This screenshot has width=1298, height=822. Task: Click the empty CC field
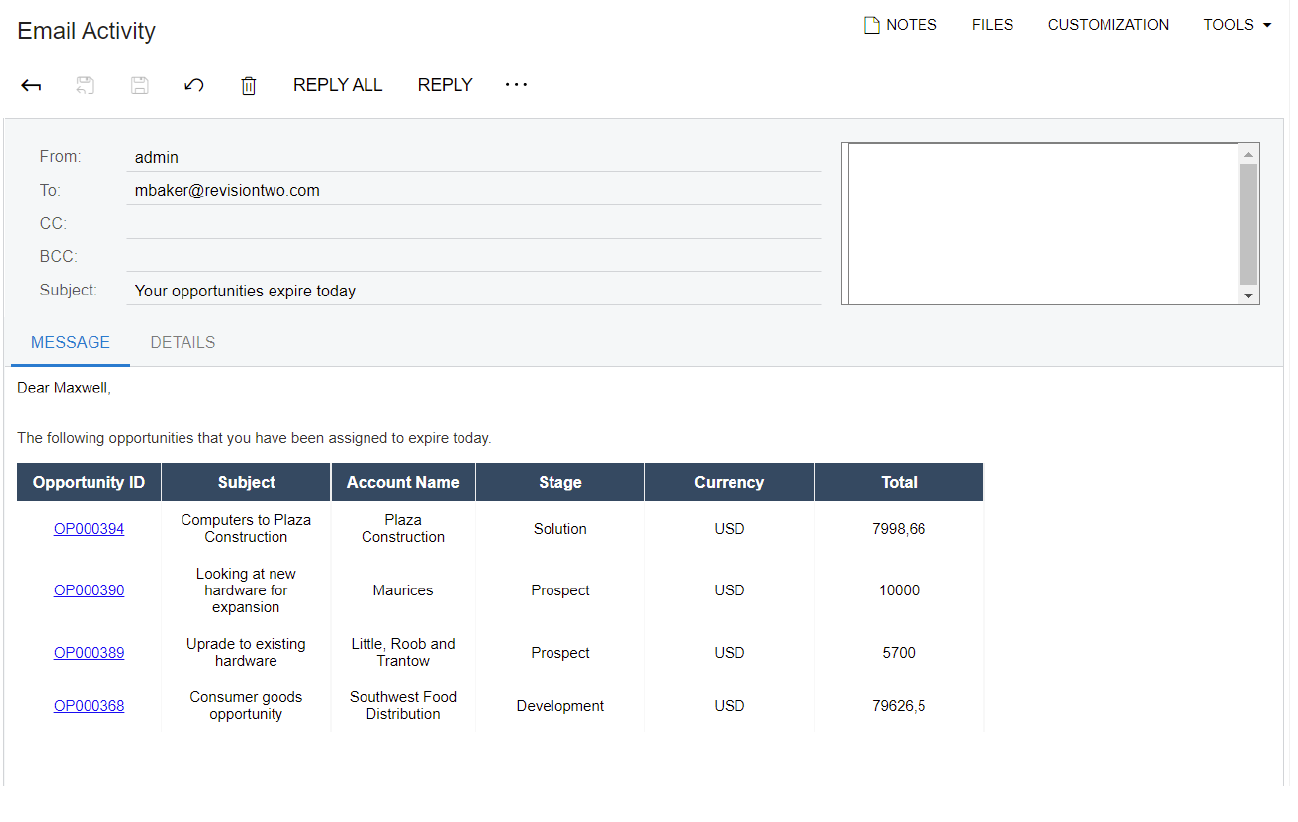(x=474, y=223)
